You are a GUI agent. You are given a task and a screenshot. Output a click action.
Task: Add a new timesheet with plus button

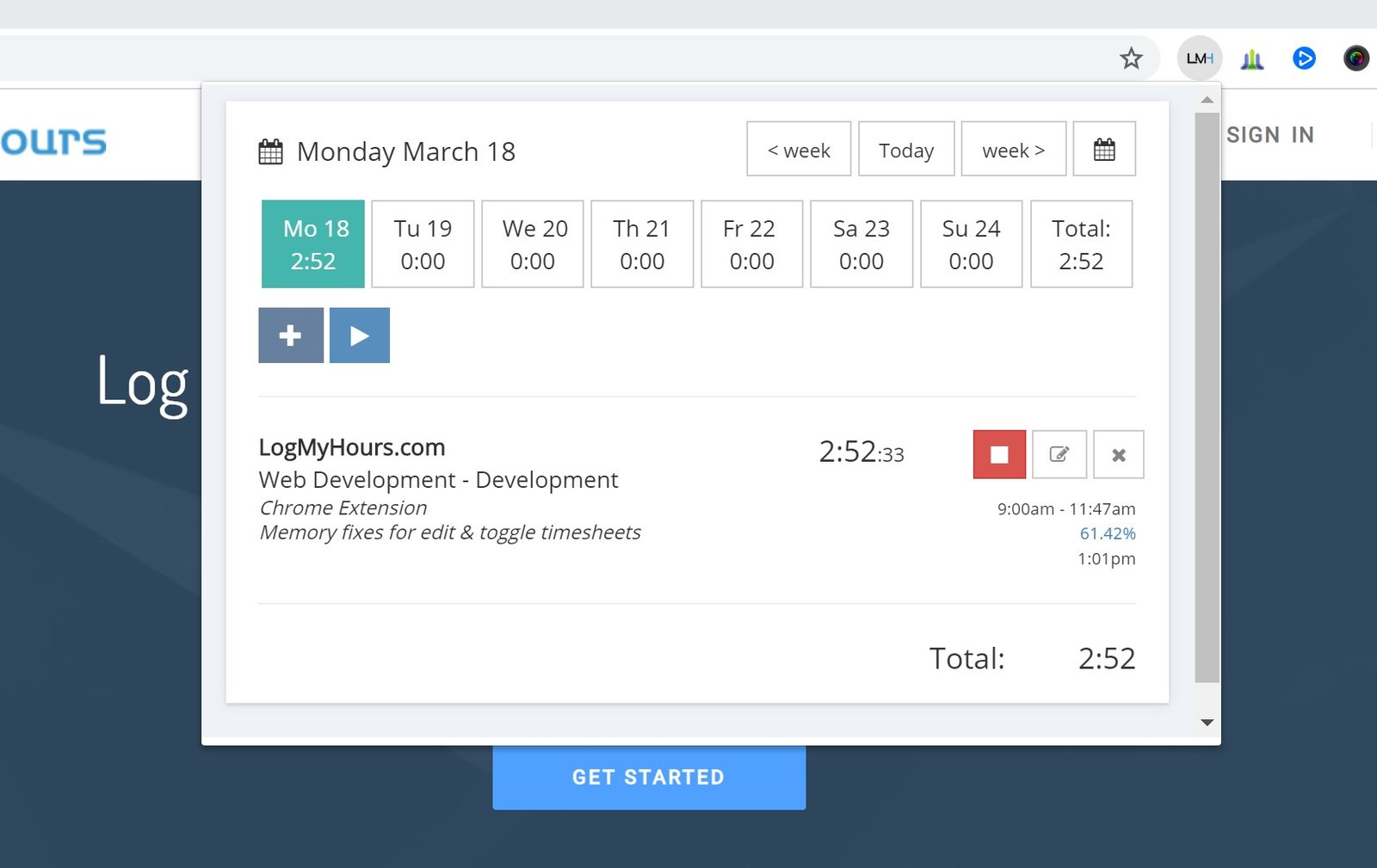(291, 336)
